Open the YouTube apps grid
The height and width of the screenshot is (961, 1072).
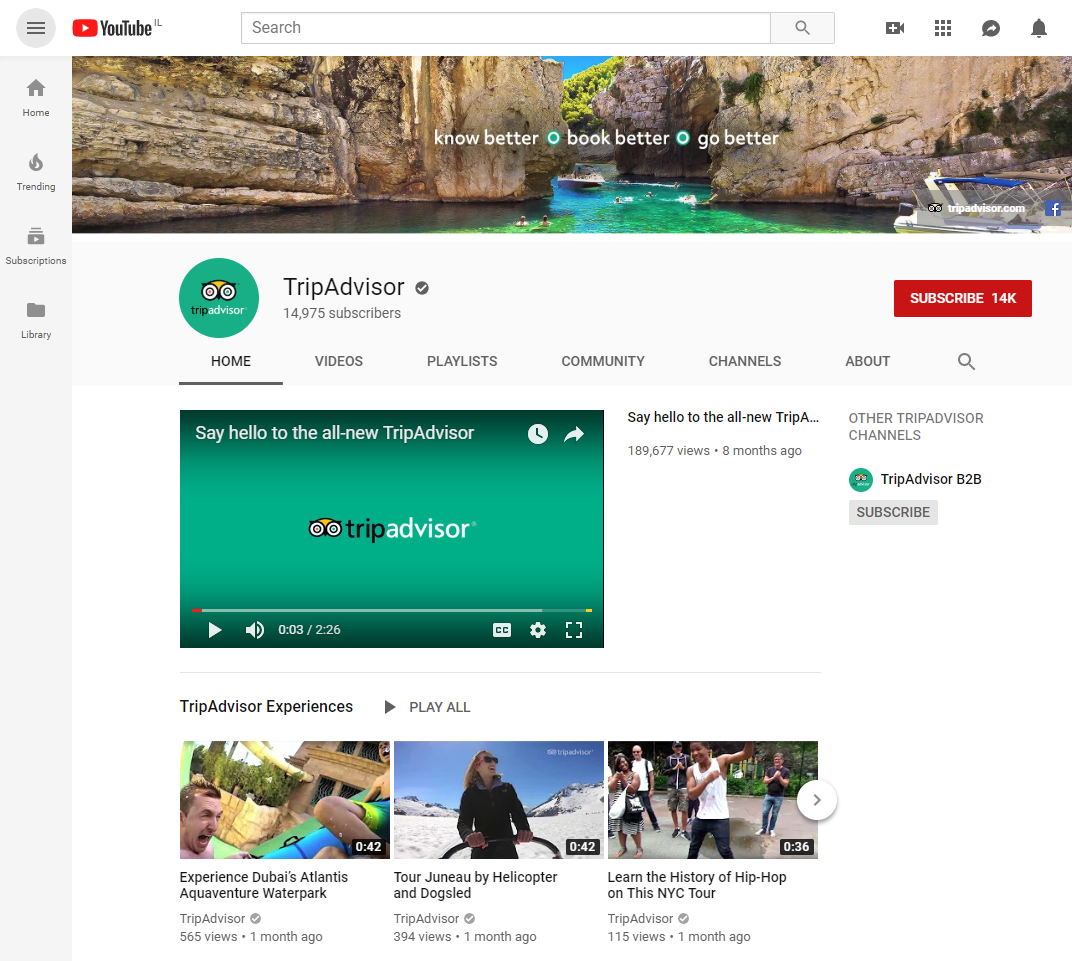pos(943,28)
